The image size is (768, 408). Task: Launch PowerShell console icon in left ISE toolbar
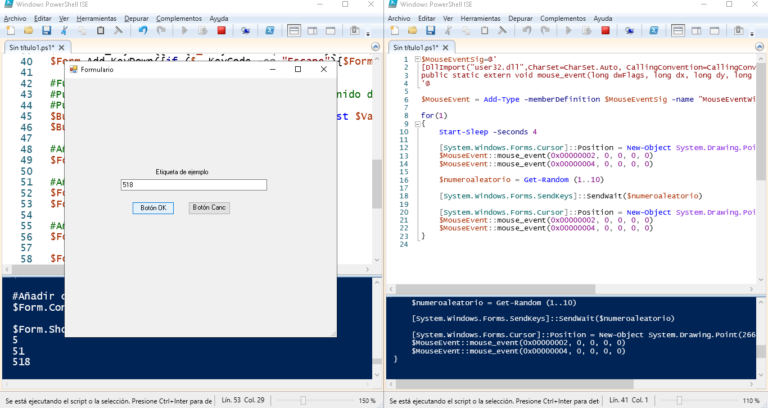(x=270, y=31)
